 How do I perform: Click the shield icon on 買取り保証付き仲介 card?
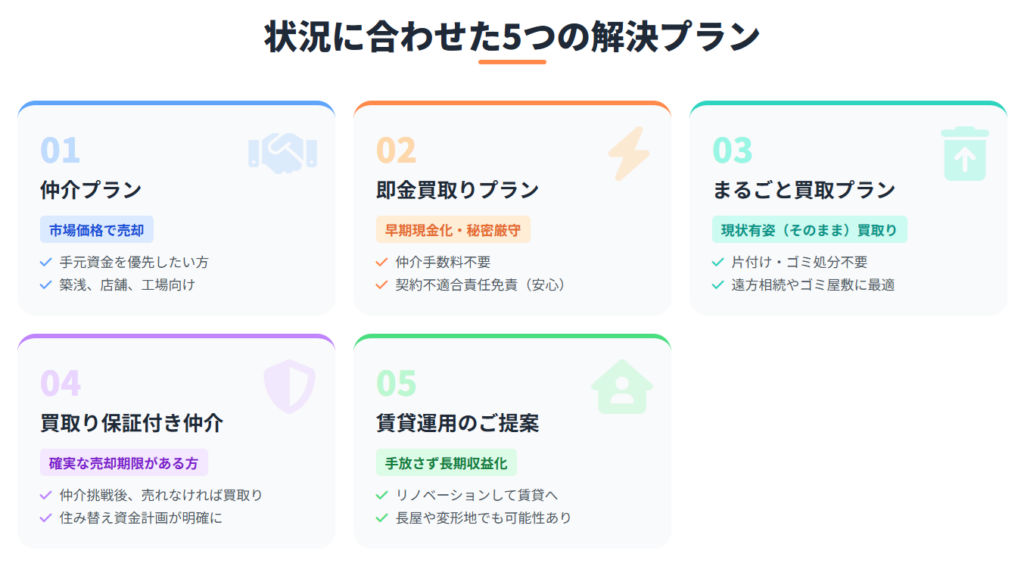coord(289,387)
